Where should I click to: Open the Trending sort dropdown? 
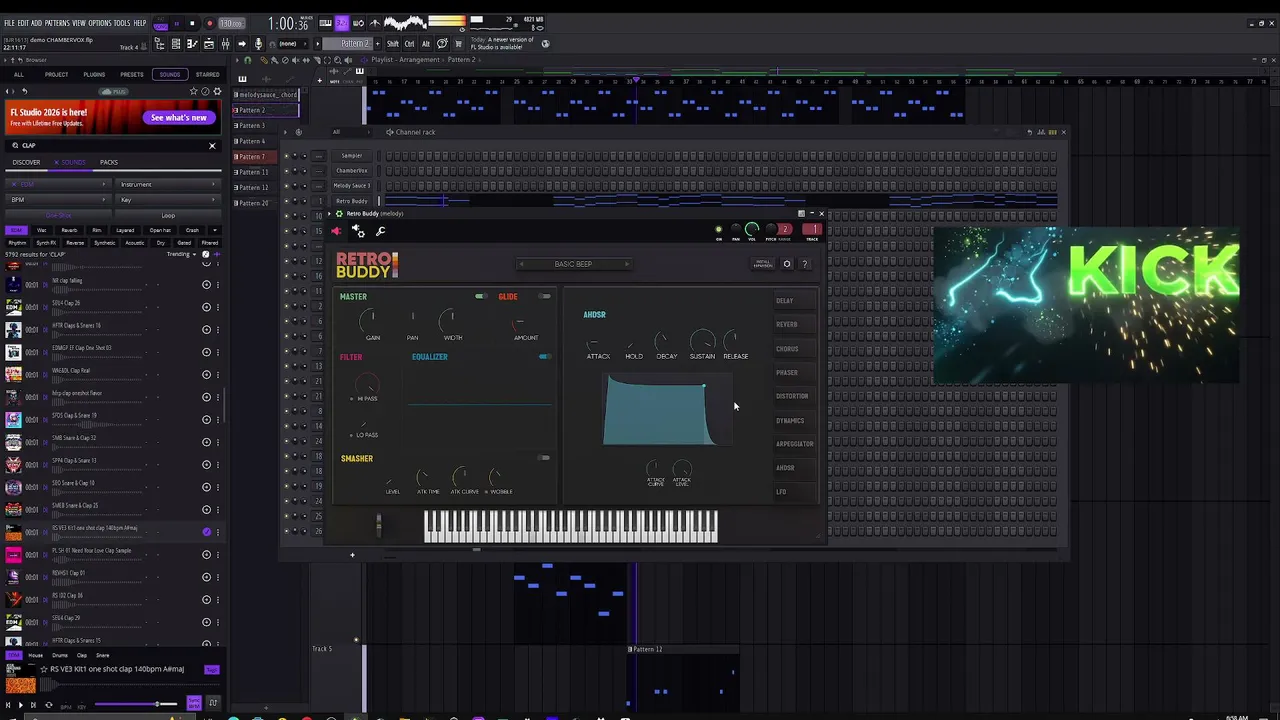tap(181, 254)
